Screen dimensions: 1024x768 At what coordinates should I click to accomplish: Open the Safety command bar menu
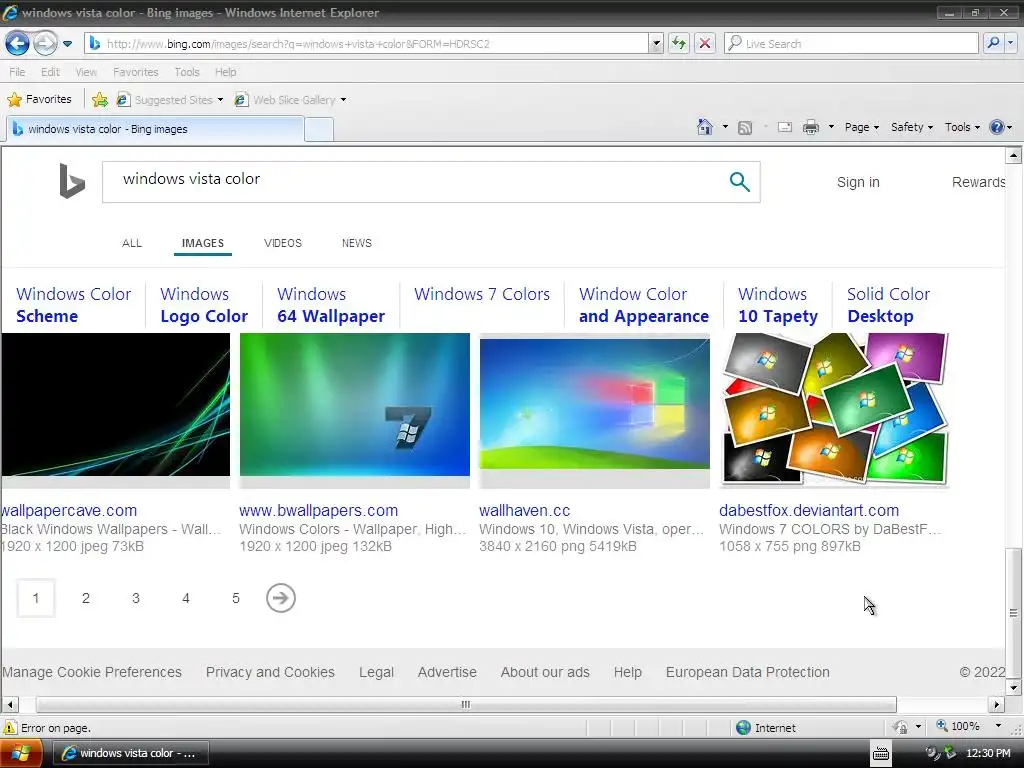click(912, 127)
